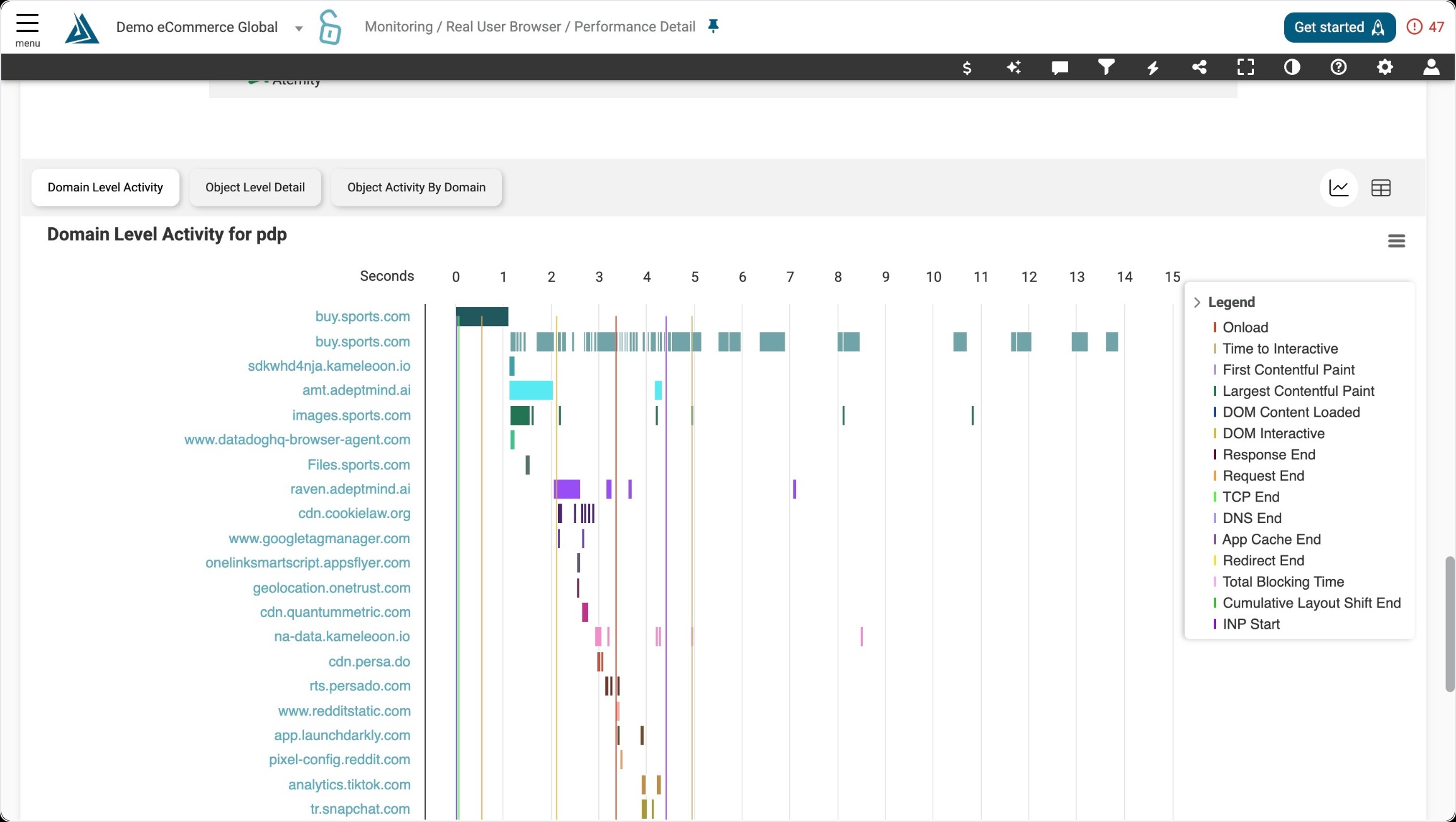The image size is (1456, 822).
Task: Open the amt.adeptmind.ai domain link
Action: (x=356, y=390)
